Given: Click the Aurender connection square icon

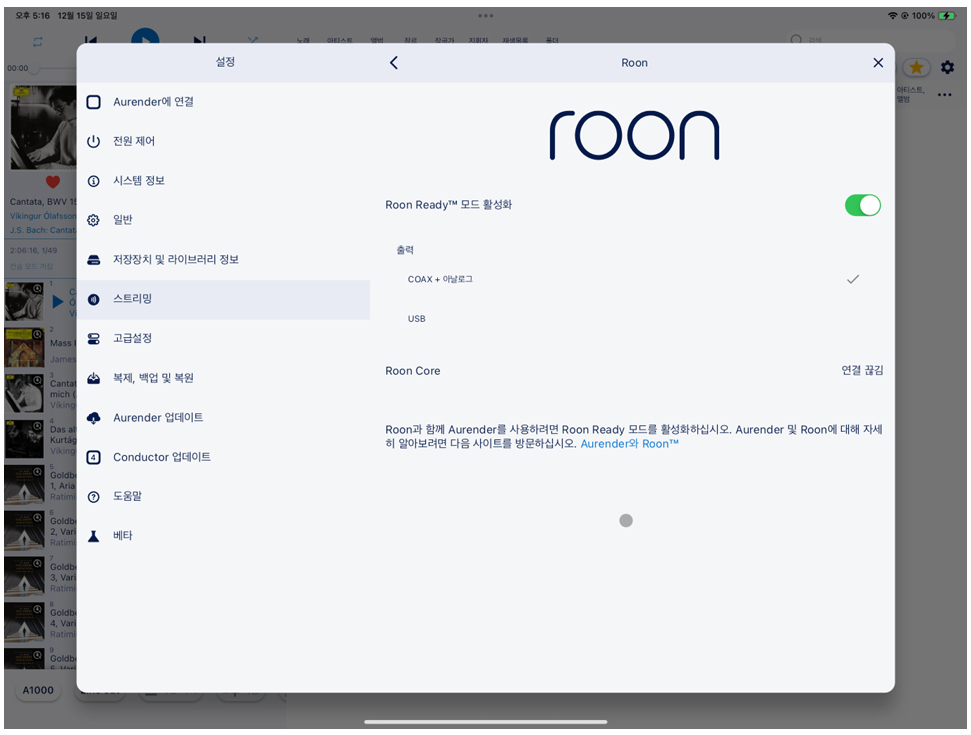Looking at the screenshot, I should pos(94,102).
